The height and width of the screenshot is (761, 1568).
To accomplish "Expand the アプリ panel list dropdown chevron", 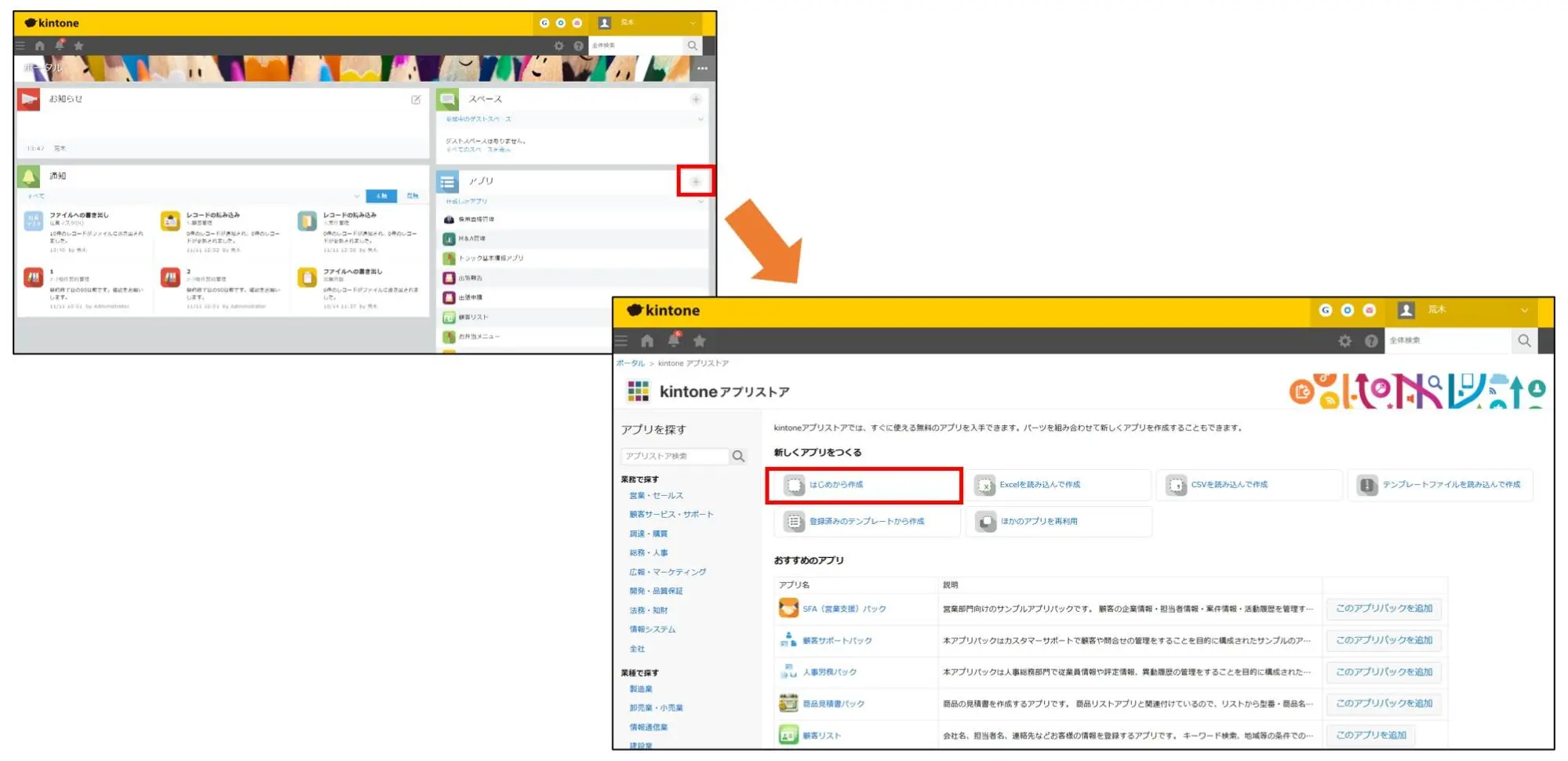I will point(700,202).
